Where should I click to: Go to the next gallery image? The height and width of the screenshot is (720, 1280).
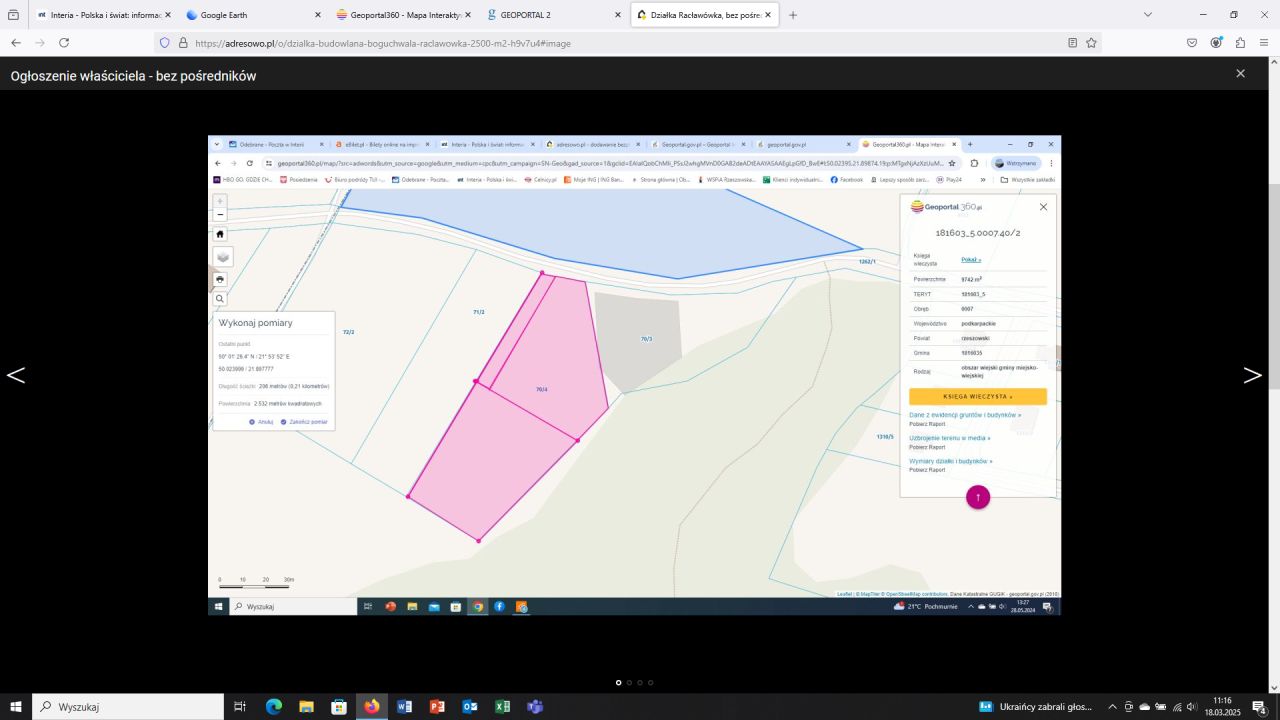point(1252,375)
